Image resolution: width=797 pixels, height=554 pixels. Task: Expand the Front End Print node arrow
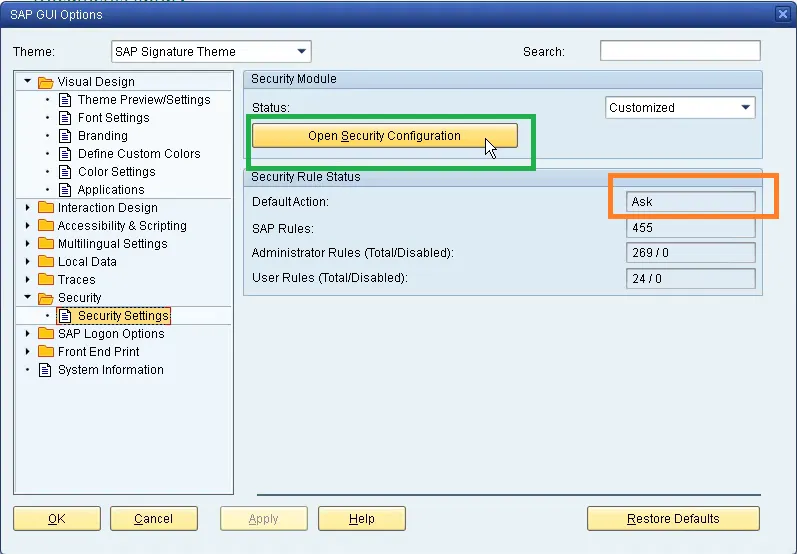[x=27, y=352]
